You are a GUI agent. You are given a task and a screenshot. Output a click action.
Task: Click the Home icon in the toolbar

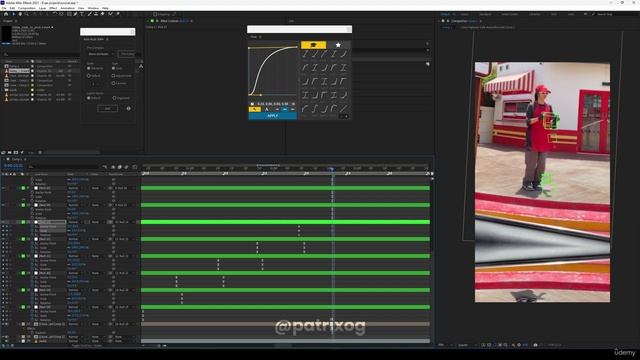pos(6,14)
